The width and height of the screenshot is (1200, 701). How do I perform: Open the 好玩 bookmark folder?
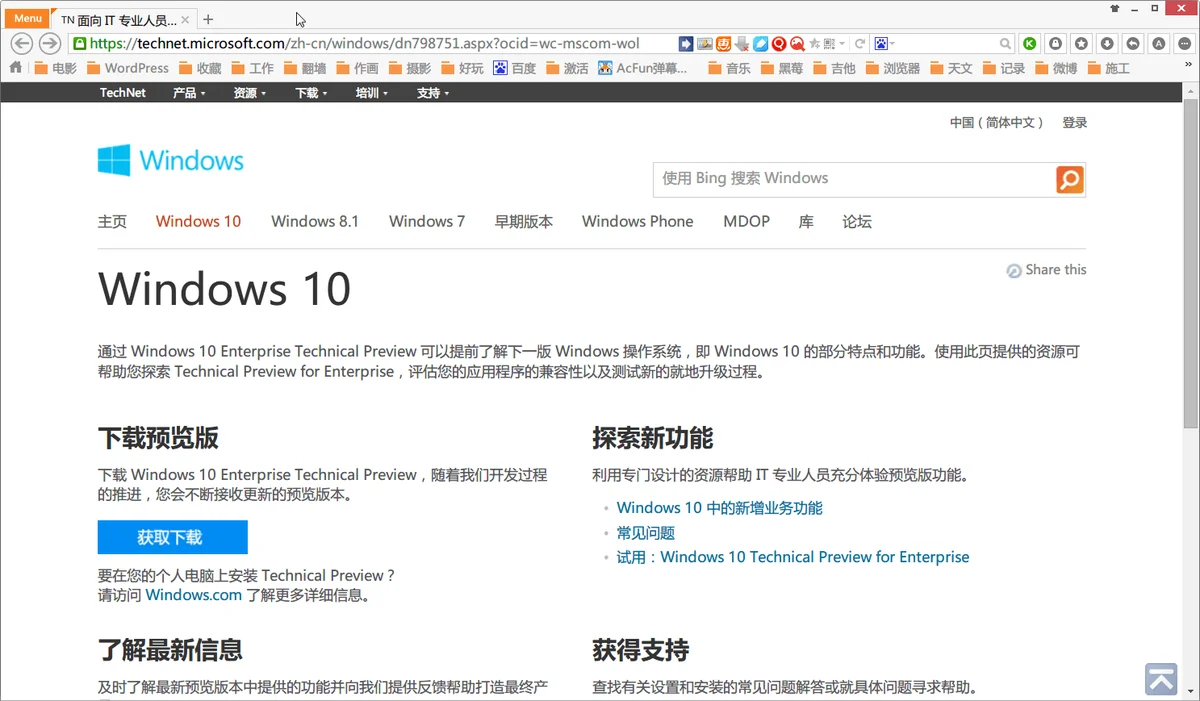click(462, 68)
